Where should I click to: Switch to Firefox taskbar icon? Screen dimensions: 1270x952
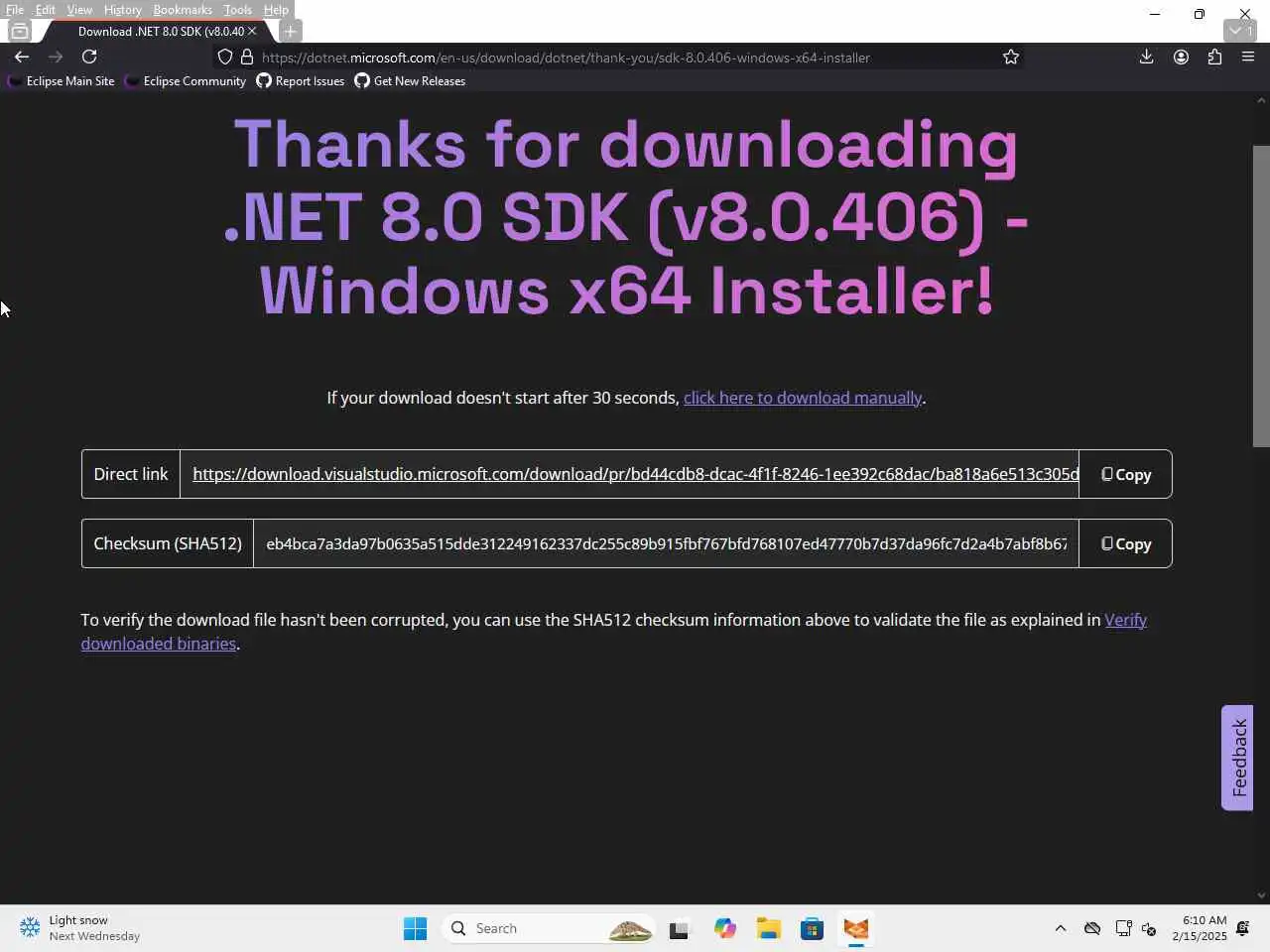coord(855,928)
